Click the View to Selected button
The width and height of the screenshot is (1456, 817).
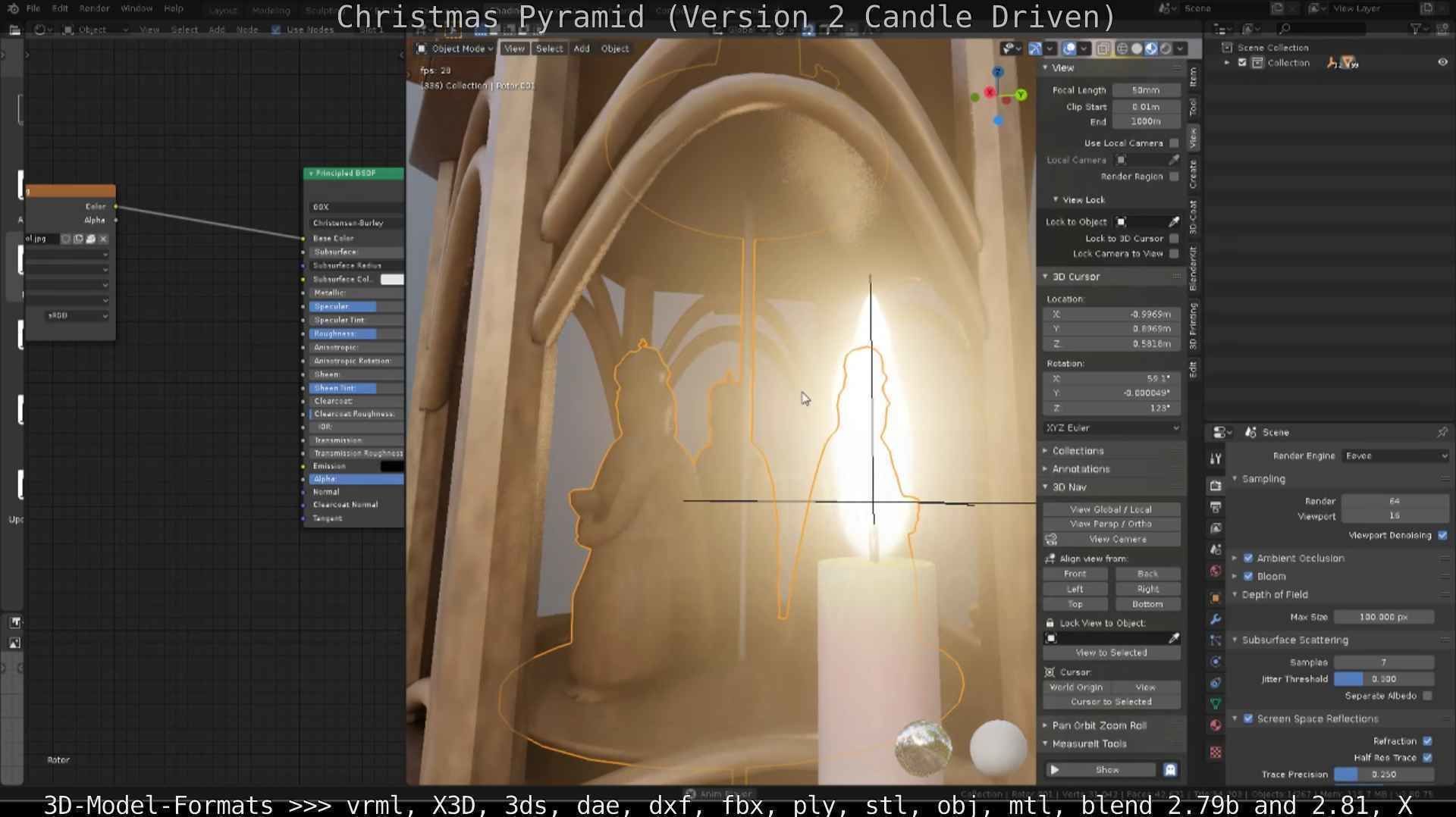tap(1111, 653)
